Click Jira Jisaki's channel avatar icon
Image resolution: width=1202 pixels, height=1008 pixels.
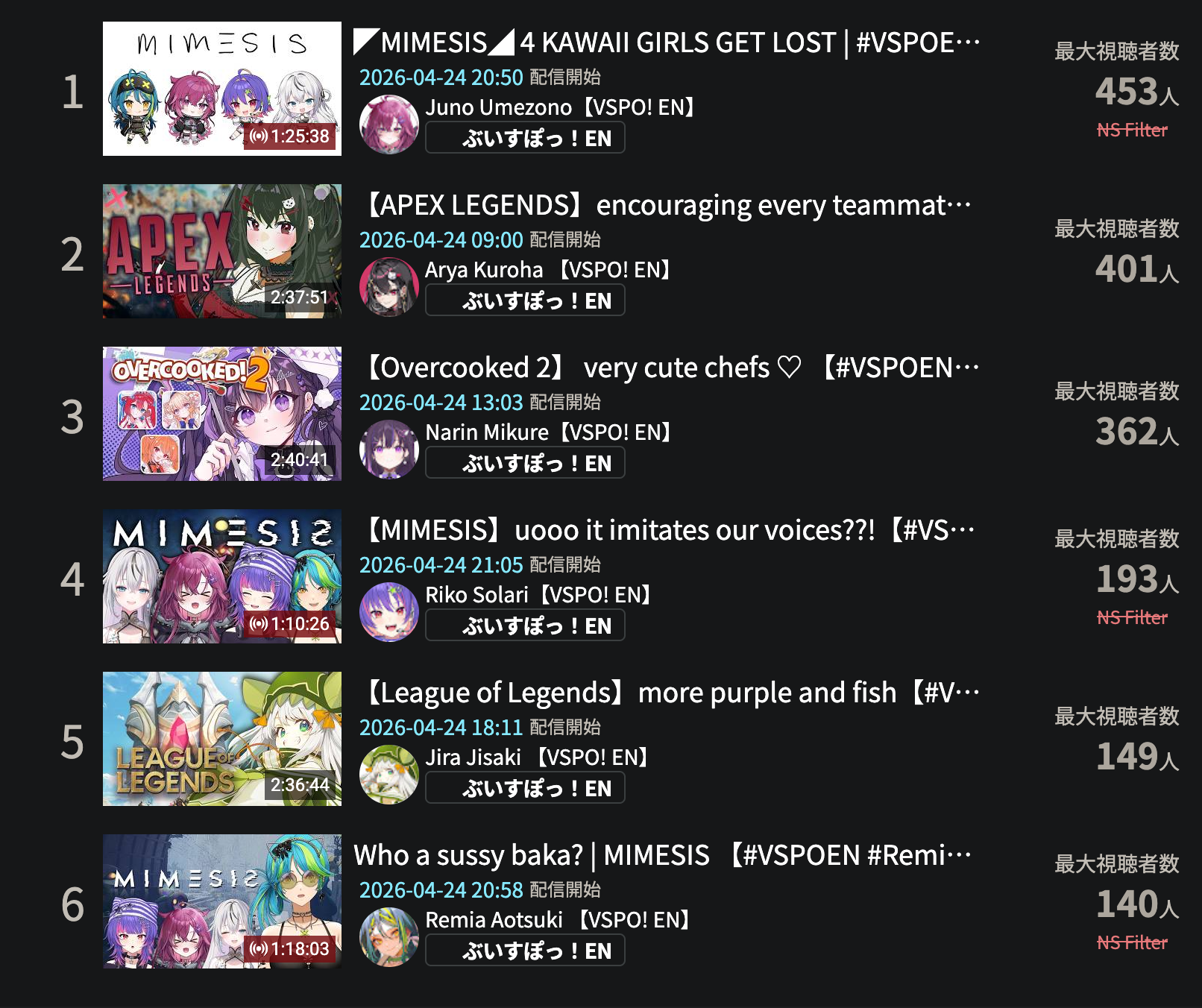click(389, 775)
